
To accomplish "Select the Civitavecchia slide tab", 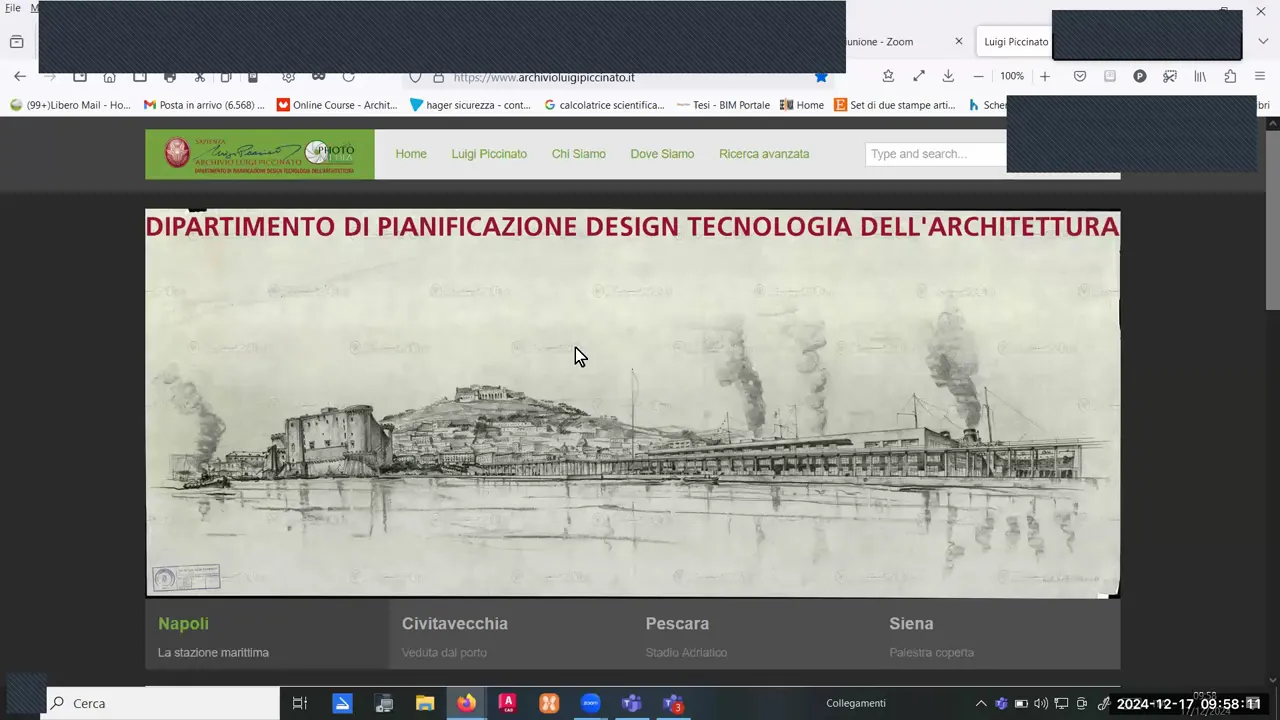I will tap(511, 634).
